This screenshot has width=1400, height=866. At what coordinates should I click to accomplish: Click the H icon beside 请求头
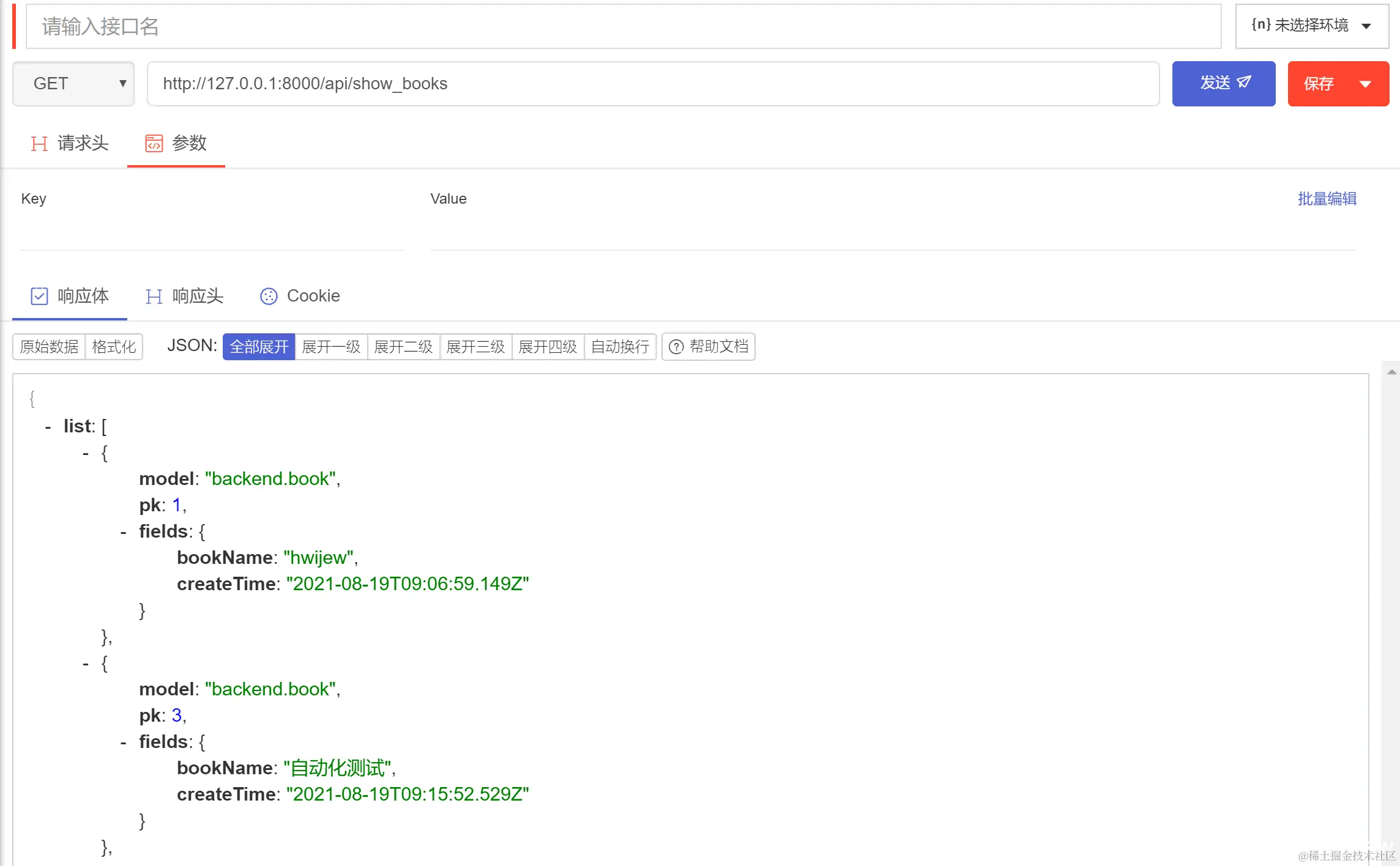[39, 144]
